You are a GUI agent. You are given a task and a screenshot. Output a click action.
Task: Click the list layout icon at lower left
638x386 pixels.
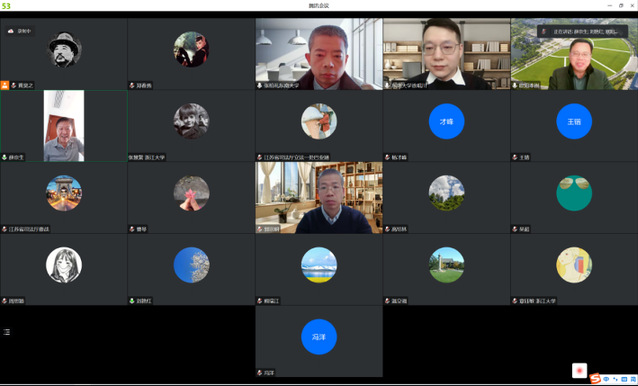[x=7, y=332]
